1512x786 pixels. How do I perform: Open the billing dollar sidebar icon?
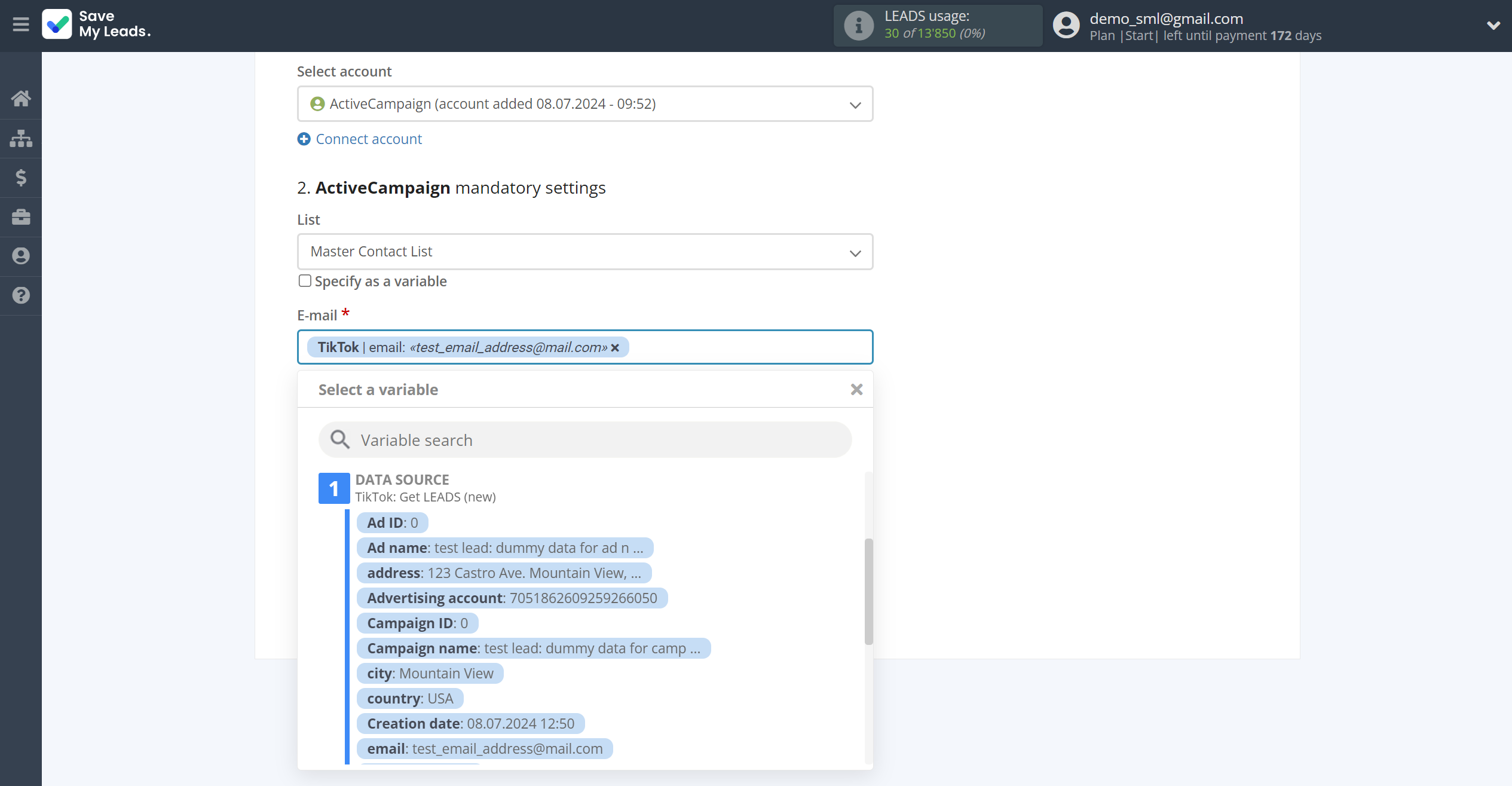(x=21, y=178)
